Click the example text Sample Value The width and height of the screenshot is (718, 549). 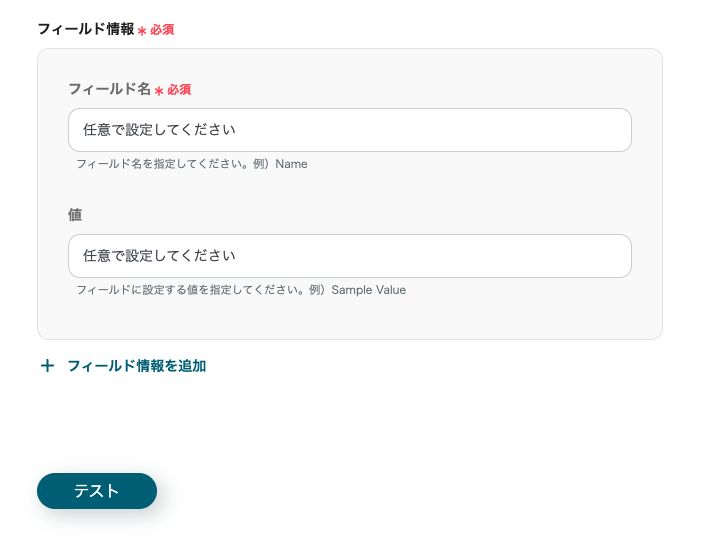click(368, 290)
